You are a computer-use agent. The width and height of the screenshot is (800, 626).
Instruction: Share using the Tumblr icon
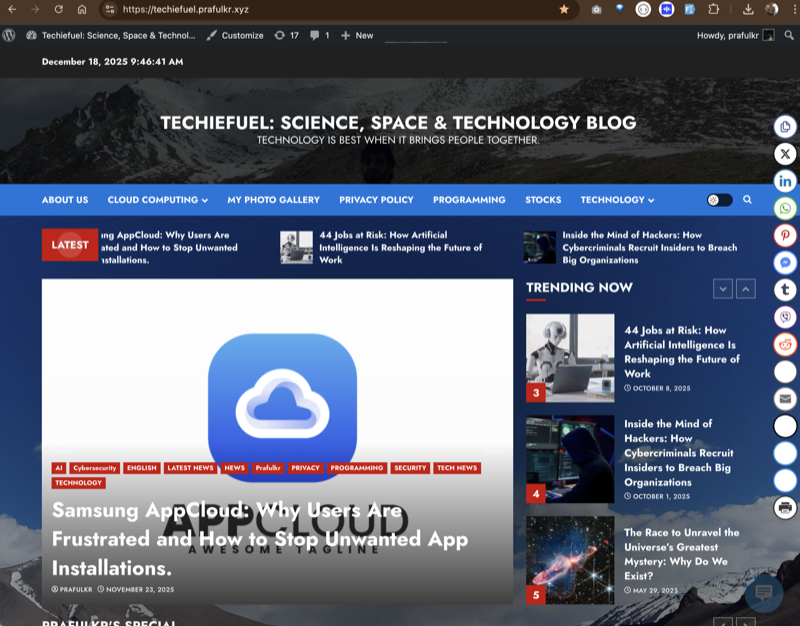tap(786, 288)
